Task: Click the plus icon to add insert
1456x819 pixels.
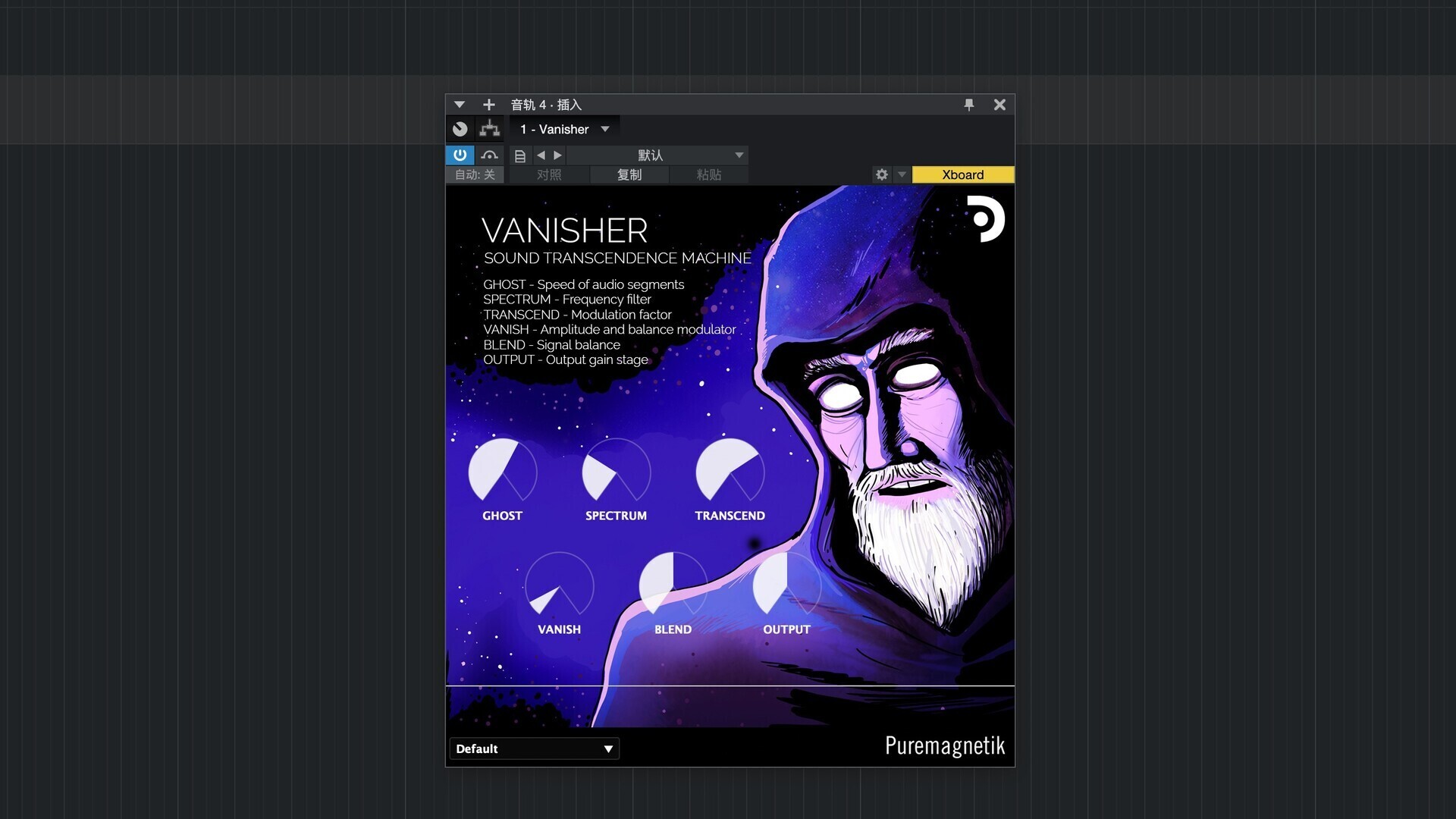Action: 488,105
